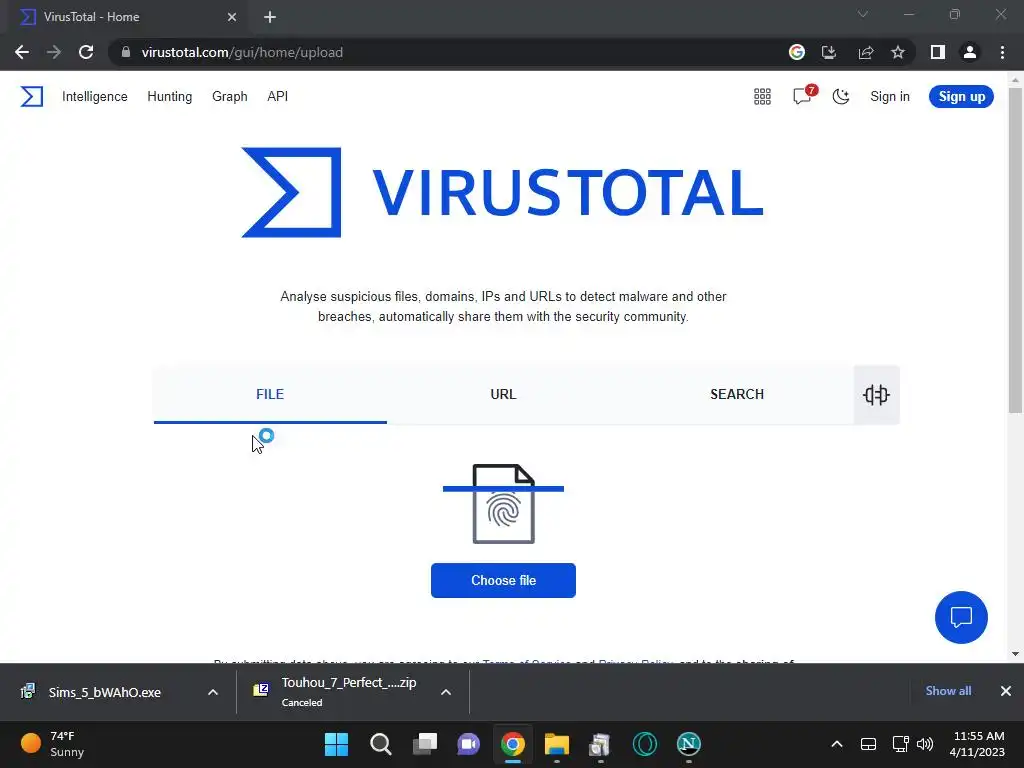
Task: Click Show all downloads
Action: 948,691
